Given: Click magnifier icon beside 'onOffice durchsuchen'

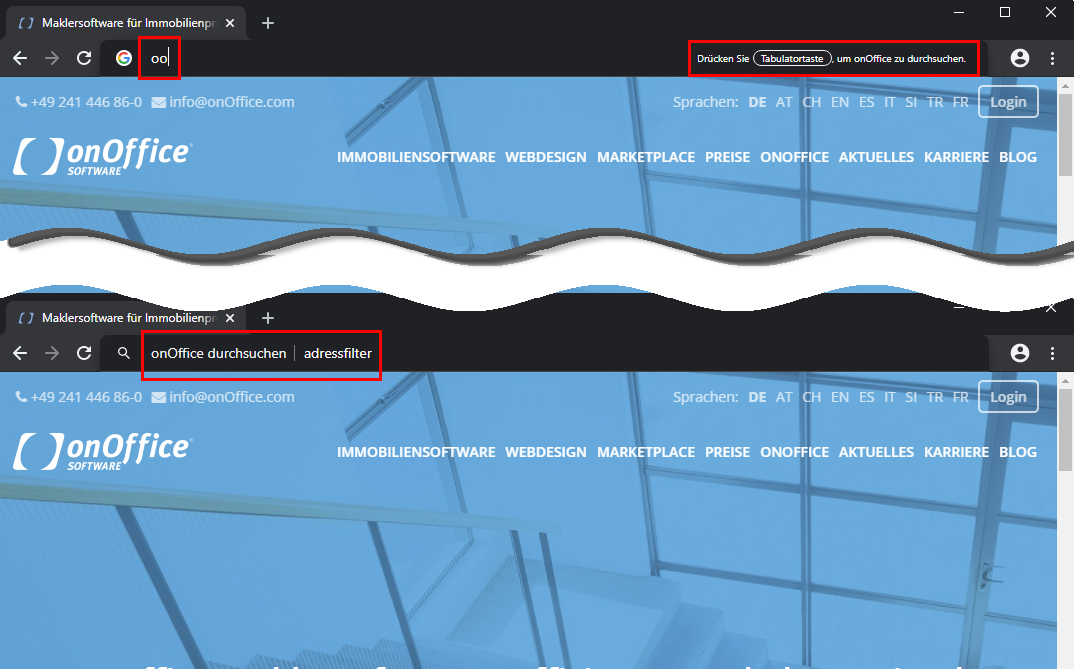Looking at the screenshot, I should pos(123,353).
